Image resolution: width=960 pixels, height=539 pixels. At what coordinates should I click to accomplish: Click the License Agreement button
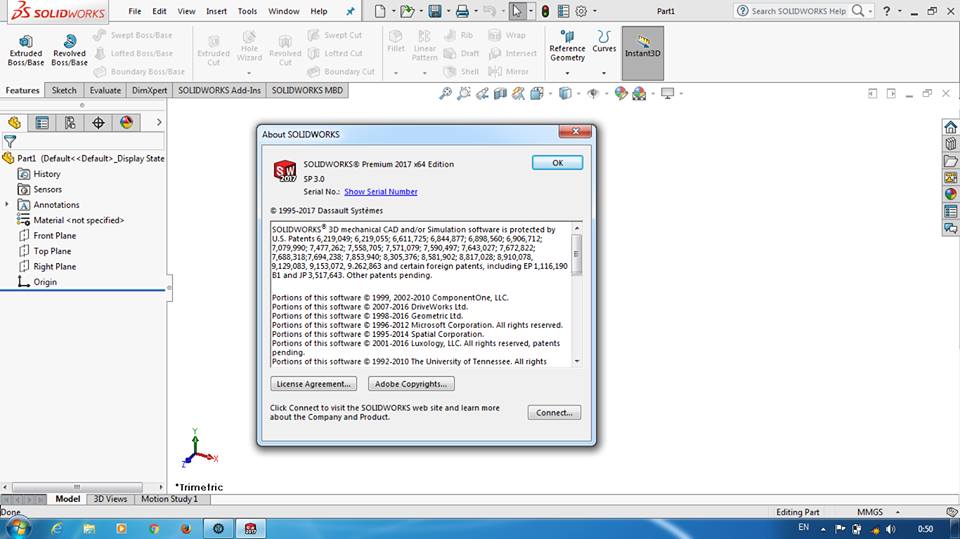pyautogui.click(x=313, y=383)
